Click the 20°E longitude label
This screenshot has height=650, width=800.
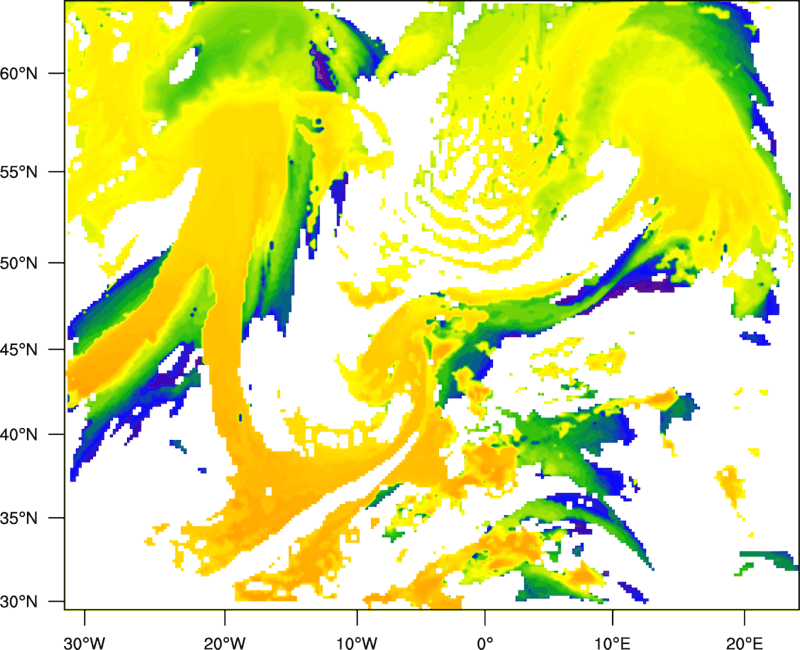[x=744, y=643]
